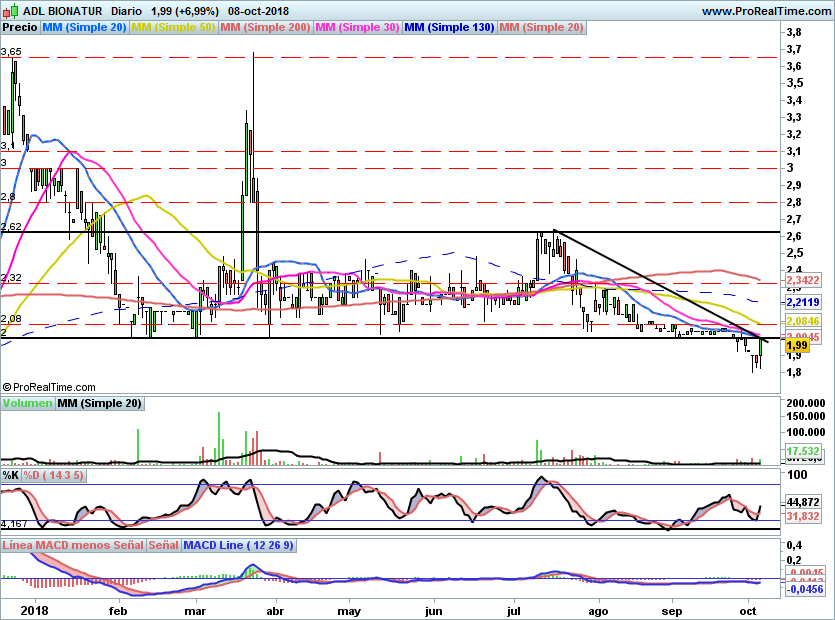
Task: Click the Volumen panel label
Action: click(27, 403)
